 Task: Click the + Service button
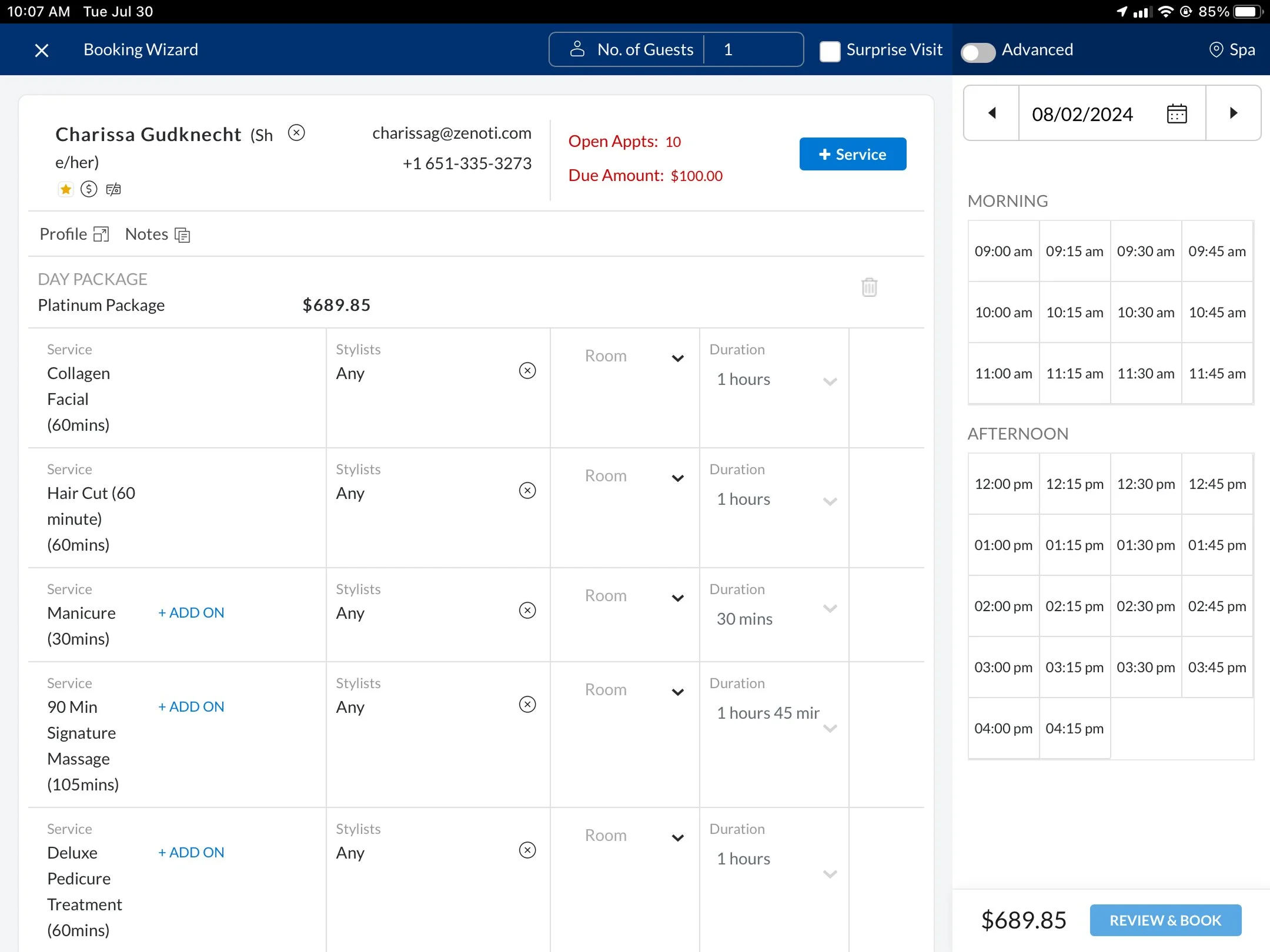coord(853,154)
